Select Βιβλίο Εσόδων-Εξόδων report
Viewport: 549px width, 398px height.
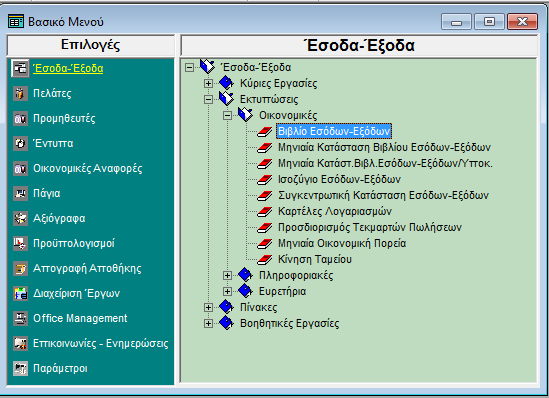[x=334, y=132]
